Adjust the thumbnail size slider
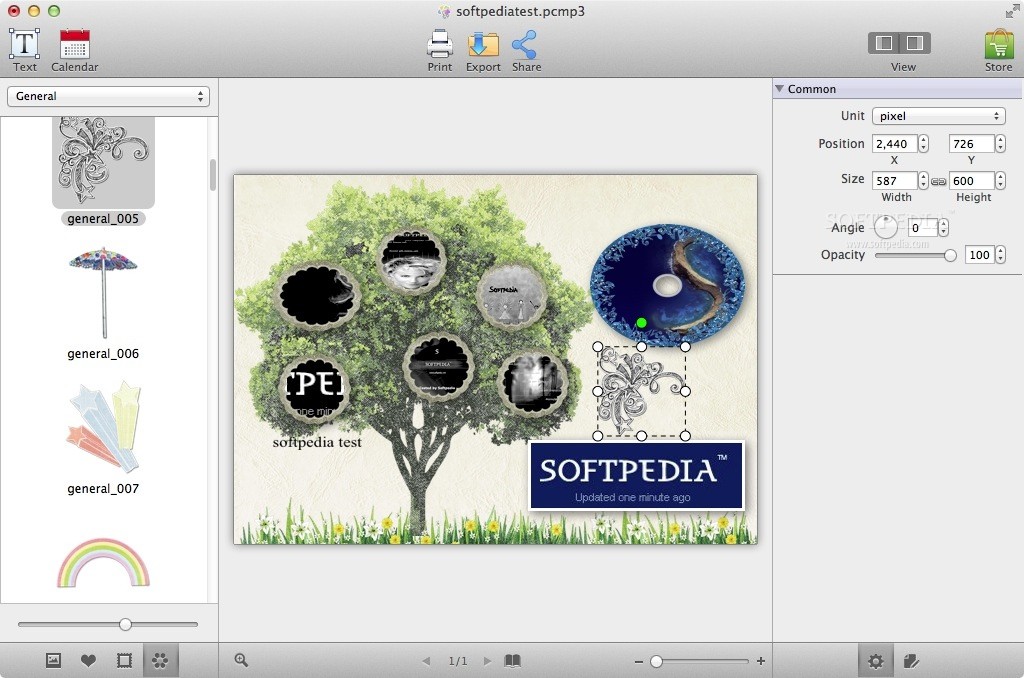 tap(125, 624)
